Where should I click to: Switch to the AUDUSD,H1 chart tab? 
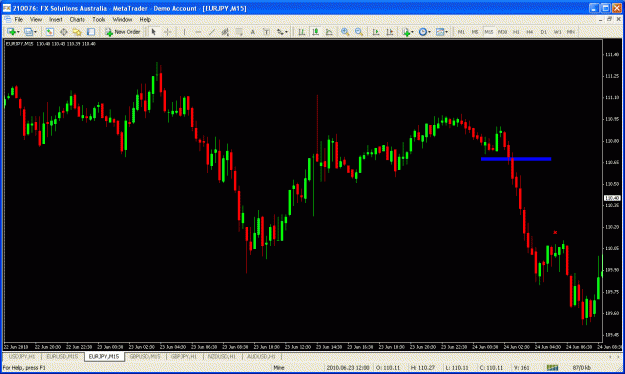pos(261,356)
